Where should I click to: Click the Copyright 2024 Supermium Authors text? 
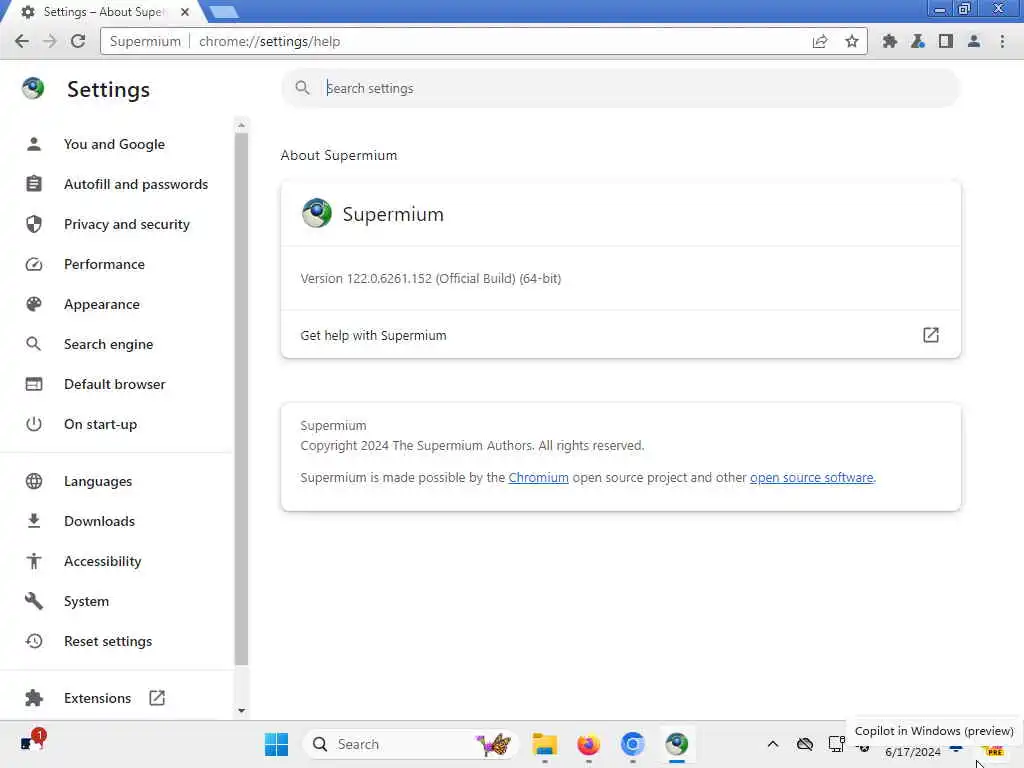pos(472,445)
